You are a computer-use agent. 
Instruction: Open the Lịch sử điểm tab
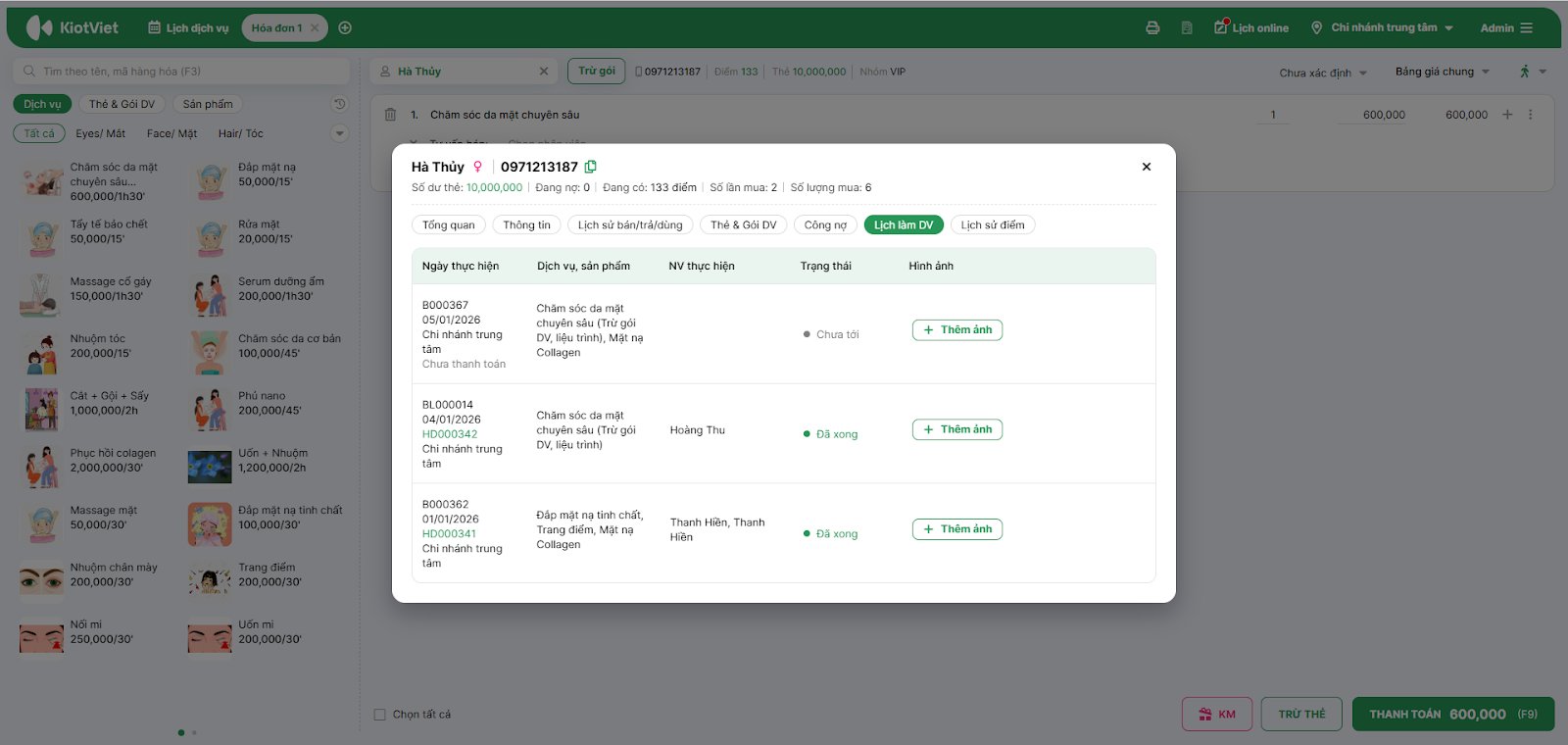[992, 225]
